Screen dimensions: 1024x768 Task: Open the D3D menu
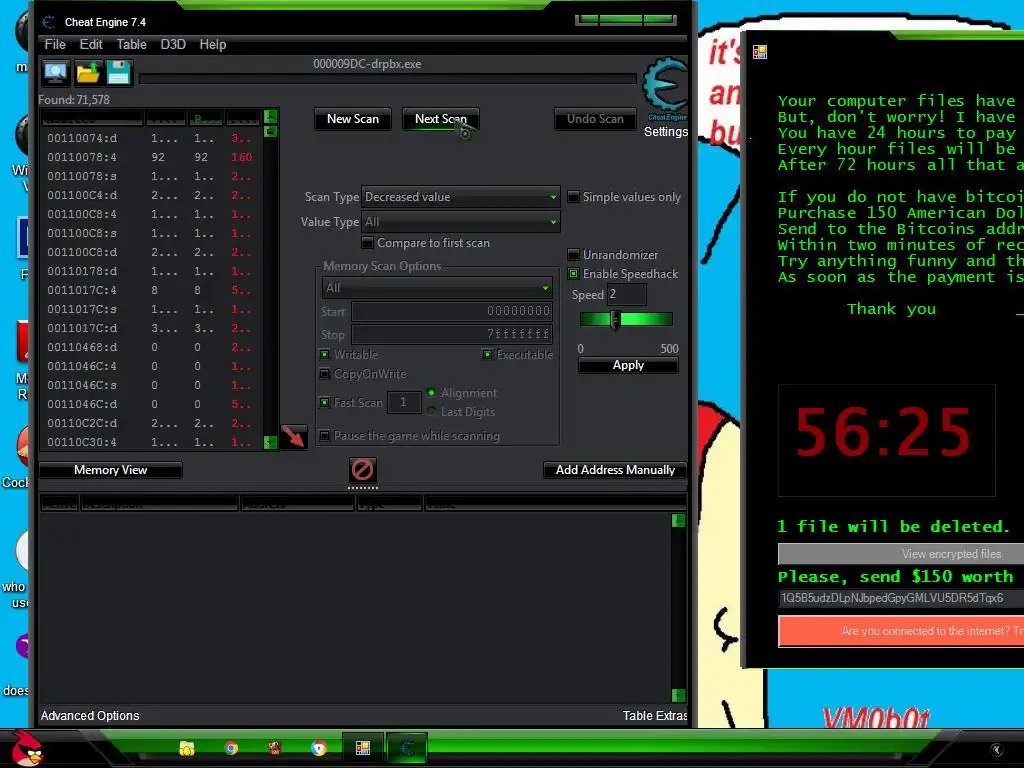click(173, 44)
